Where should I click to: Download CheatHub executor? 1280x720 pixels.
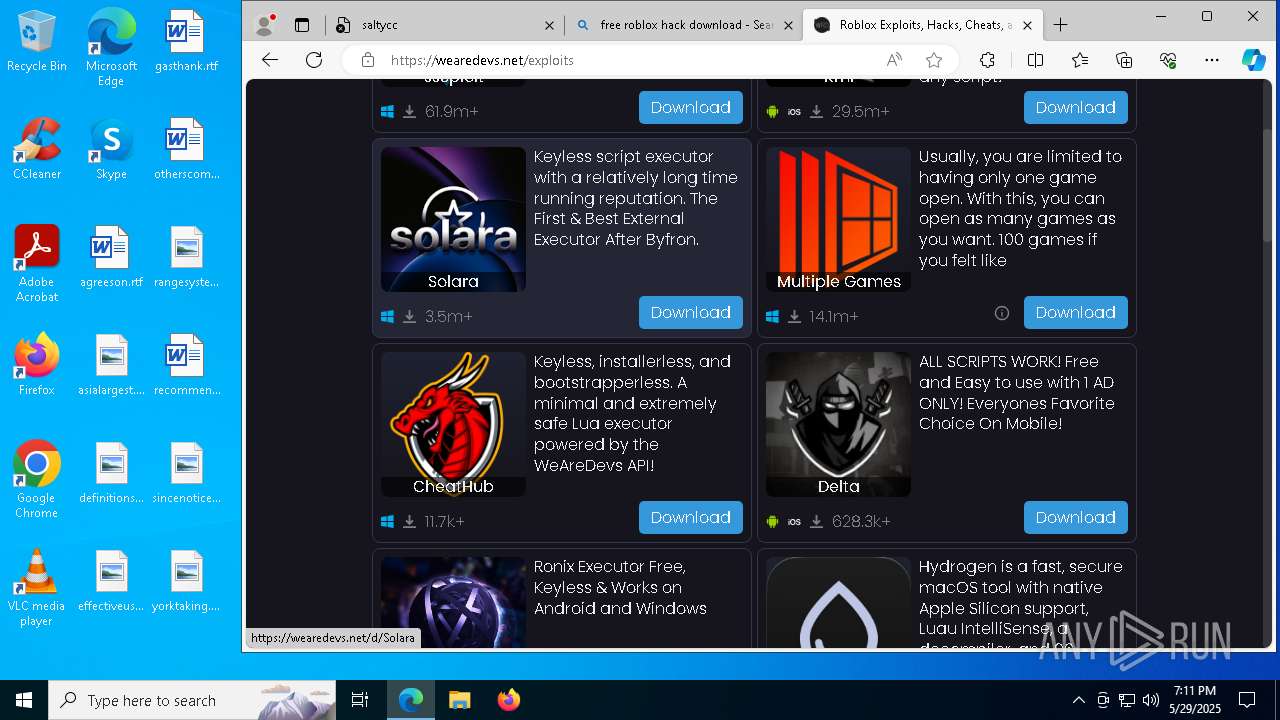[691, 517]
